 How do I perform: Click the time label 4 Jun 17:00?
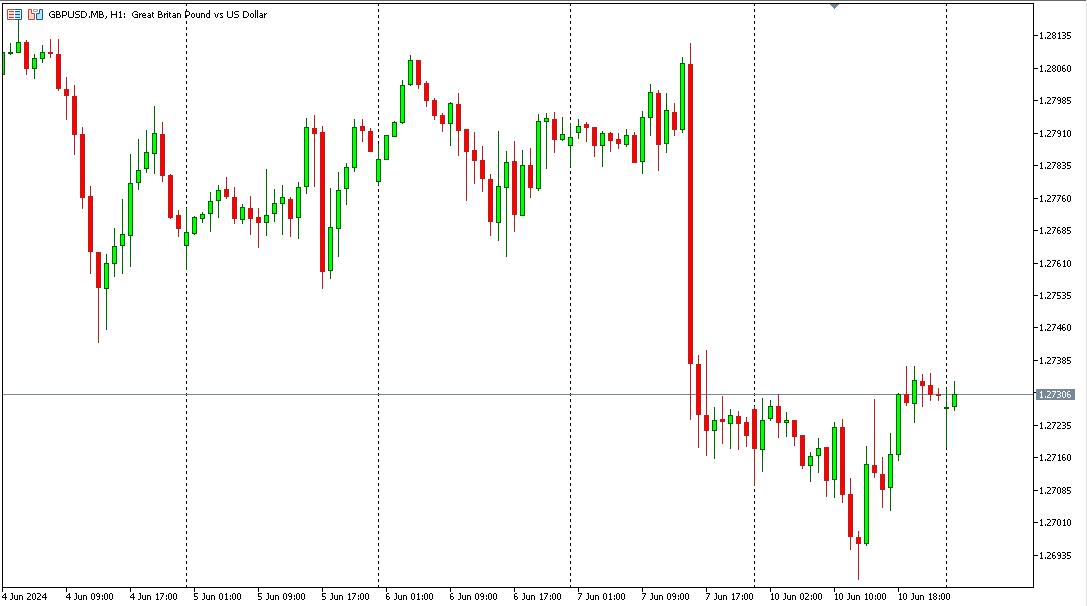point(153,596)
